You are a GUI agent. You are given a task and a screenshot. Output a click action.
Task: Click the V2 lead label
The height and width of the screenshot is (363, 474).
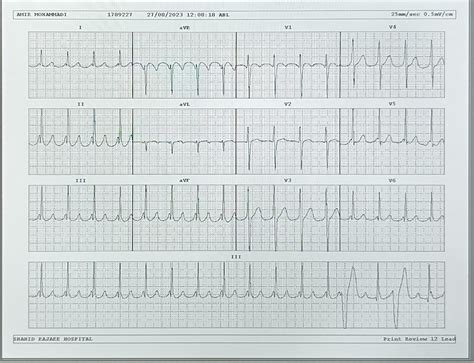tap(288, 104)
